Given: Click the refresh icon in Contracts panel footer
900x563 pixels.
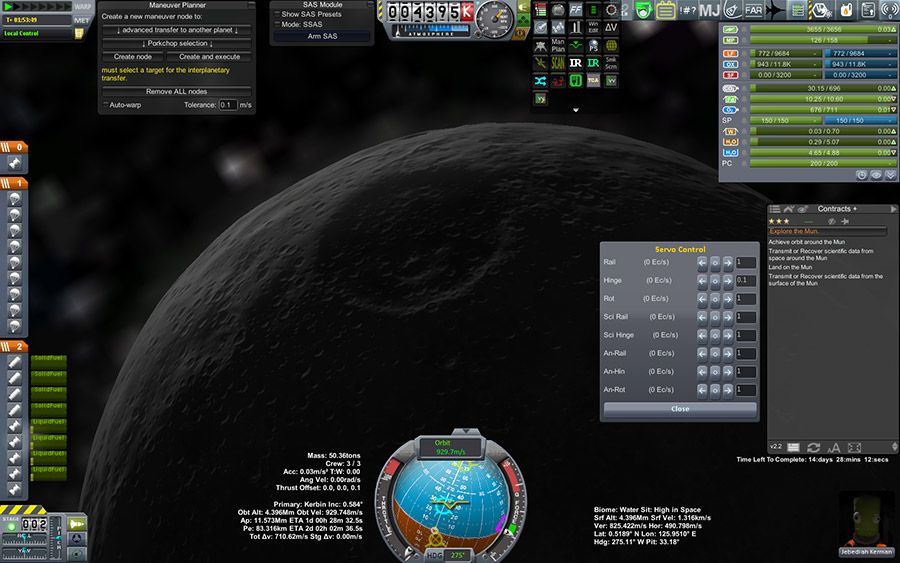Looking at the screenshot, I should pos(813,447).
